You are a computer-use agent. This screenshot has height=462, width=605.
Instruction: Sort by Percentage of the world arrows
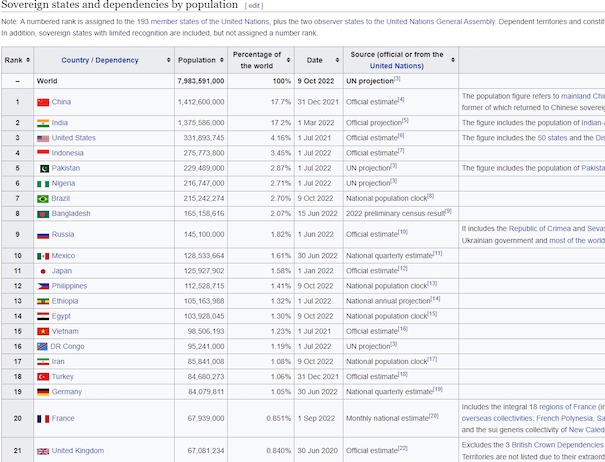click(289, 60)
